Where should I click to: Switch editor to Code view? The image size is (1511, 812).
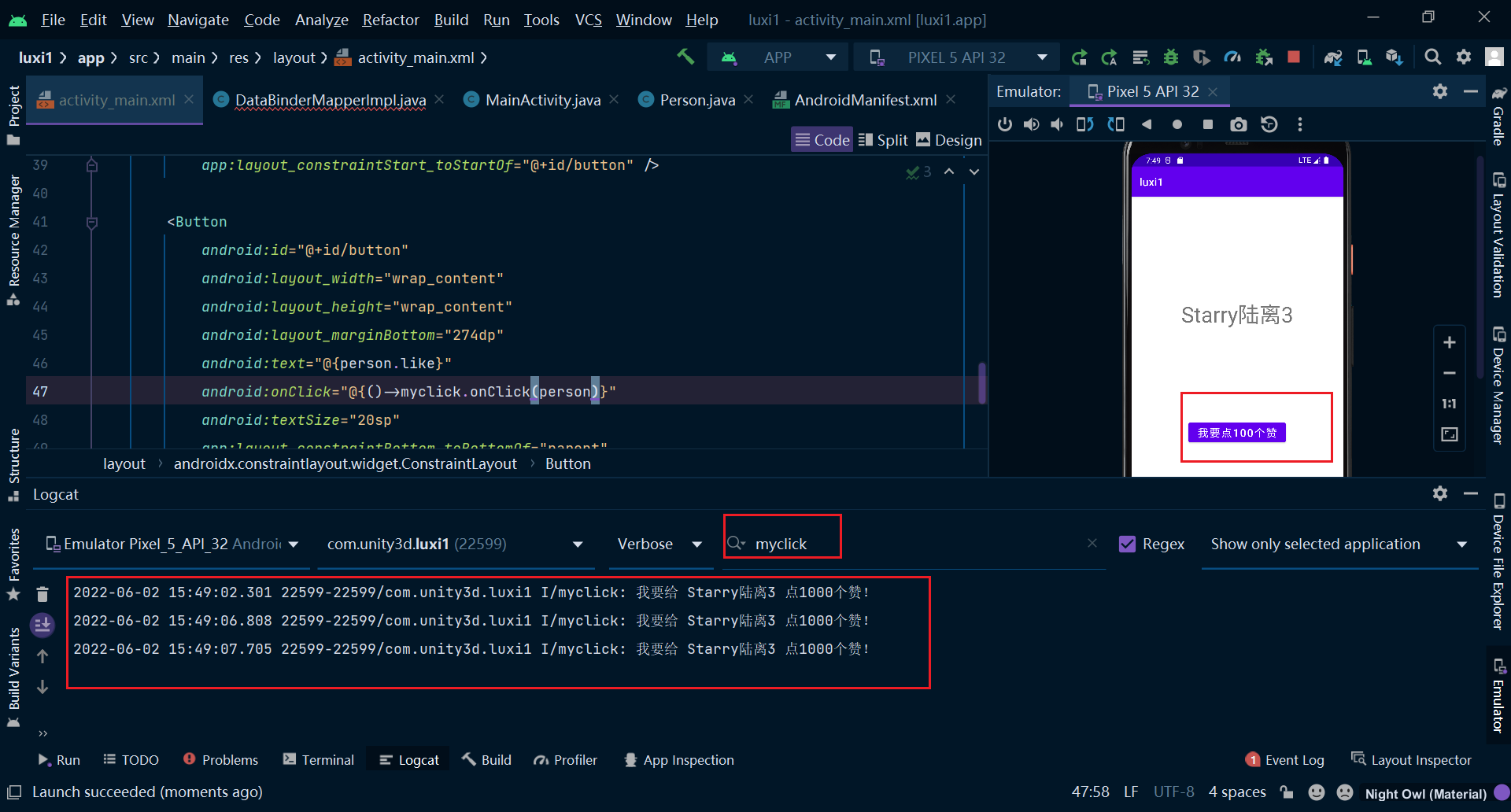point(822,140)
